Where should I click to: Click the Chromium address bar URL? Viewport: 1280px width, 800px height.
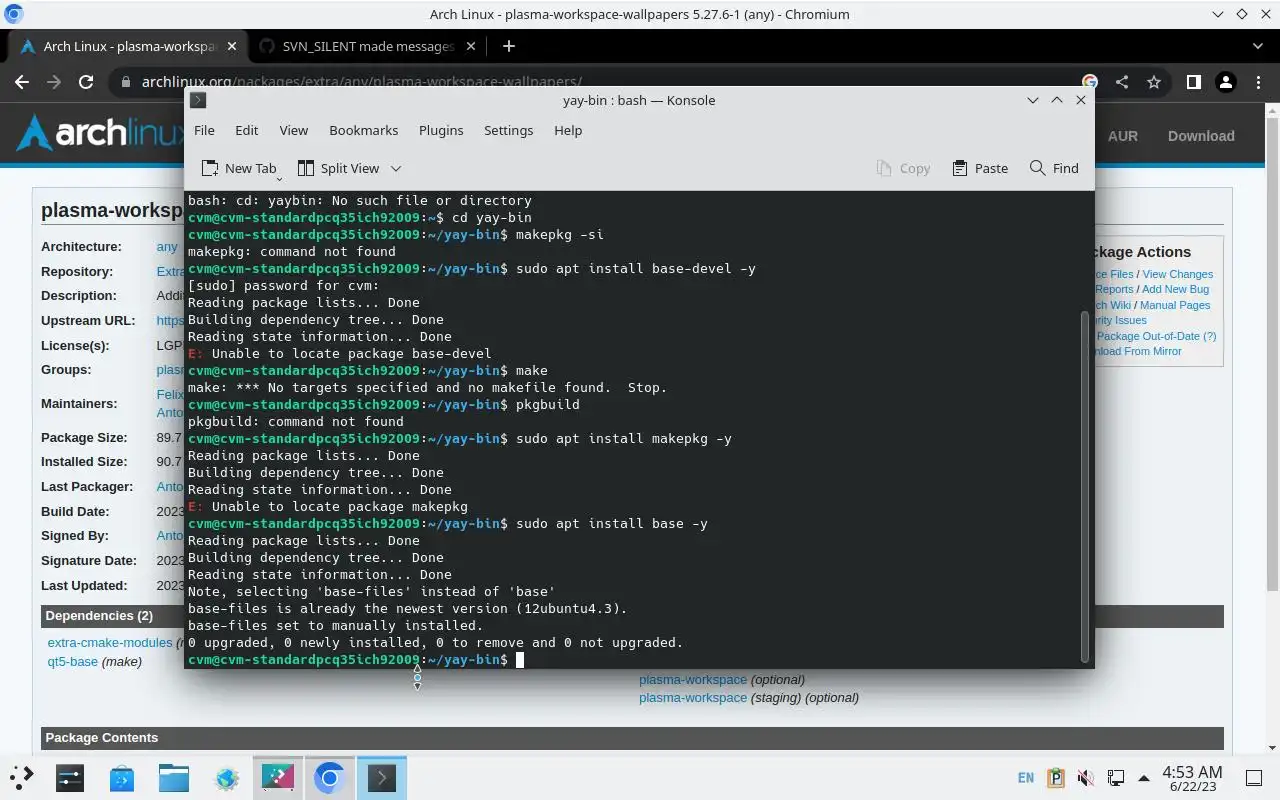pos(362,82)
